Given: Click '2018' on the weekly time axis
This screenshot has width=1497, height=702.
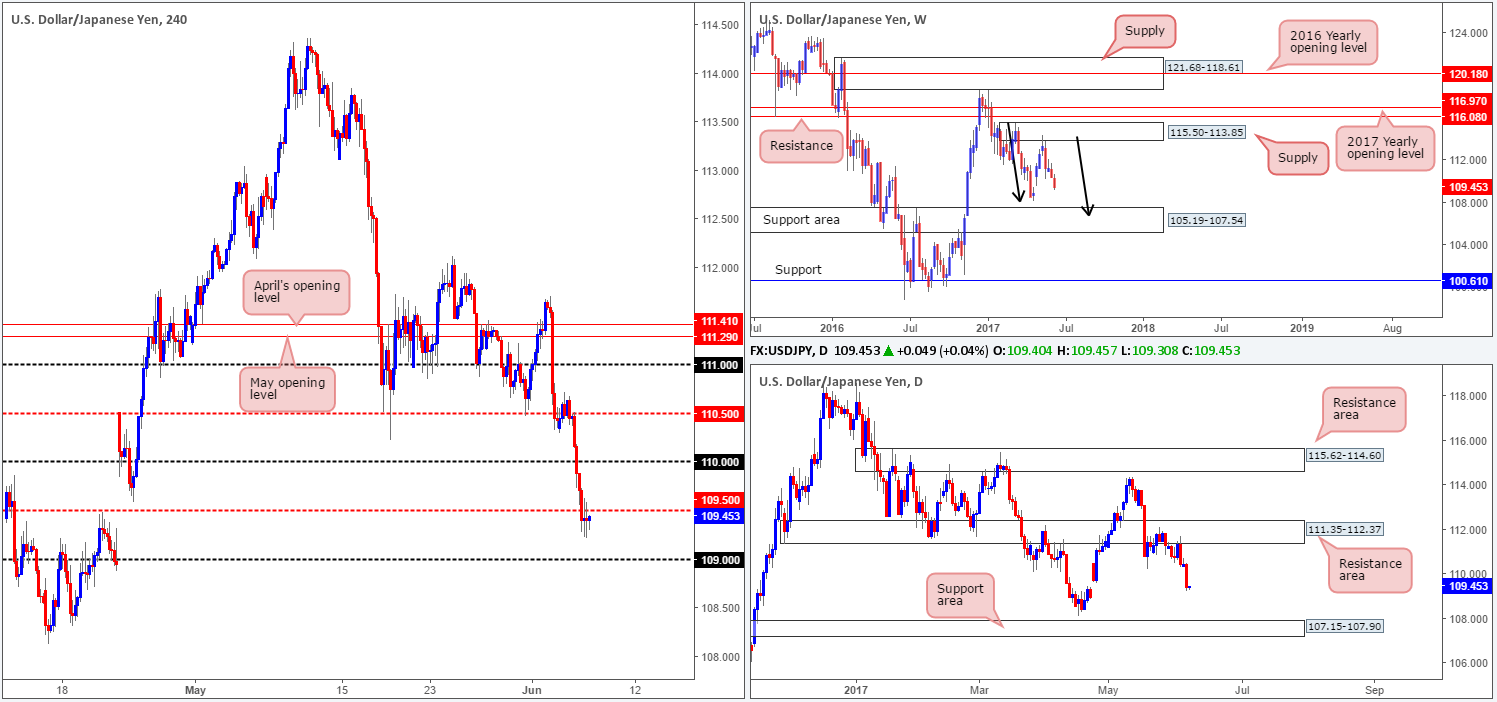Looking at the screenshot, I should 1143,327.
